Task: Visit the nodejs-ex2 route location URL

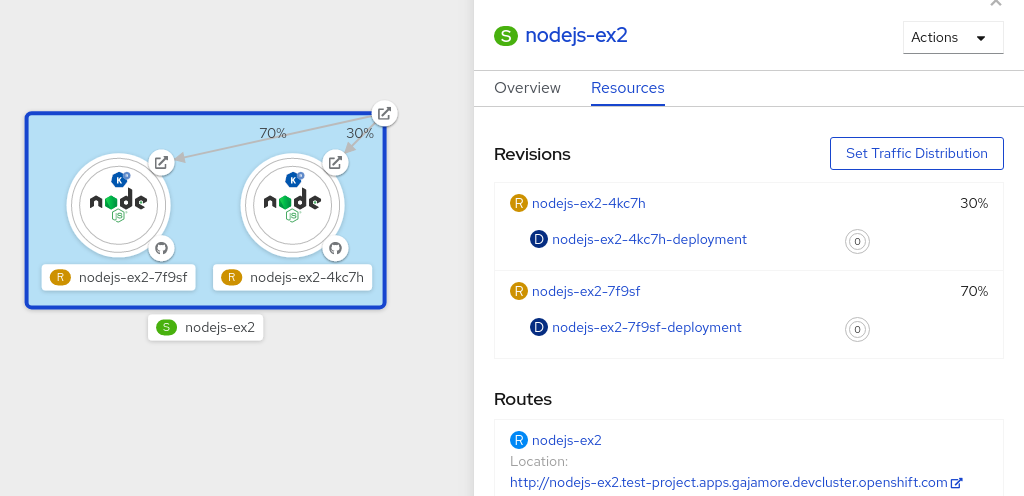Action: tap(728, 482)
